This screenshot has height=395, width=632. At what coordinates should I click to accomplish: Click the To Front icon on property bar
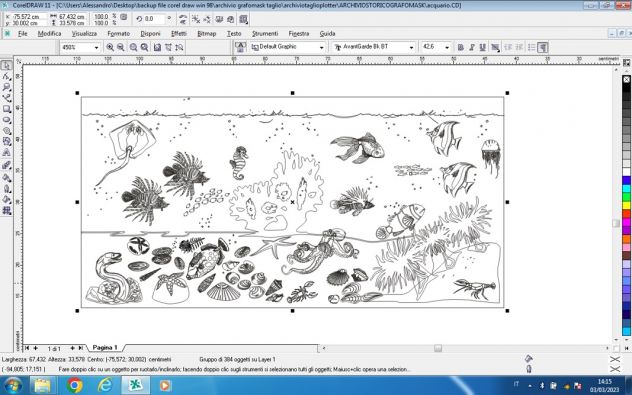click(x=219, y=19)
